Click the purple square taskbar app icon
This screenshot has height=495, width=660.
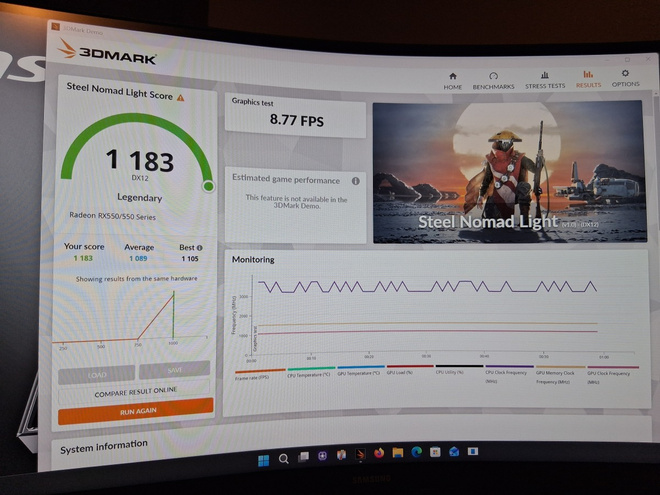click(322, 456)
